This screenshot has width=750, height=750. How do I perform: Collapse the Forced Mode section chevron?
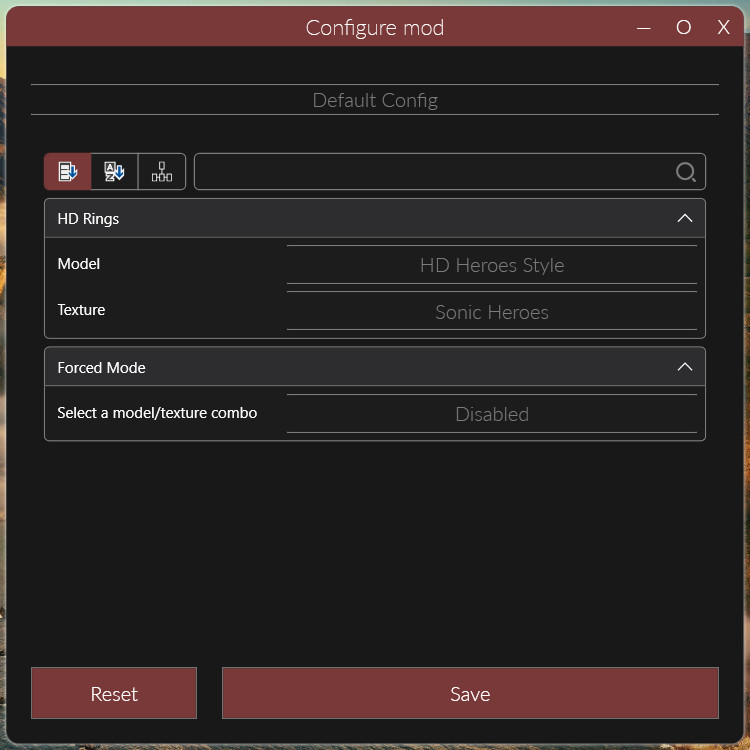coord(685,367)
